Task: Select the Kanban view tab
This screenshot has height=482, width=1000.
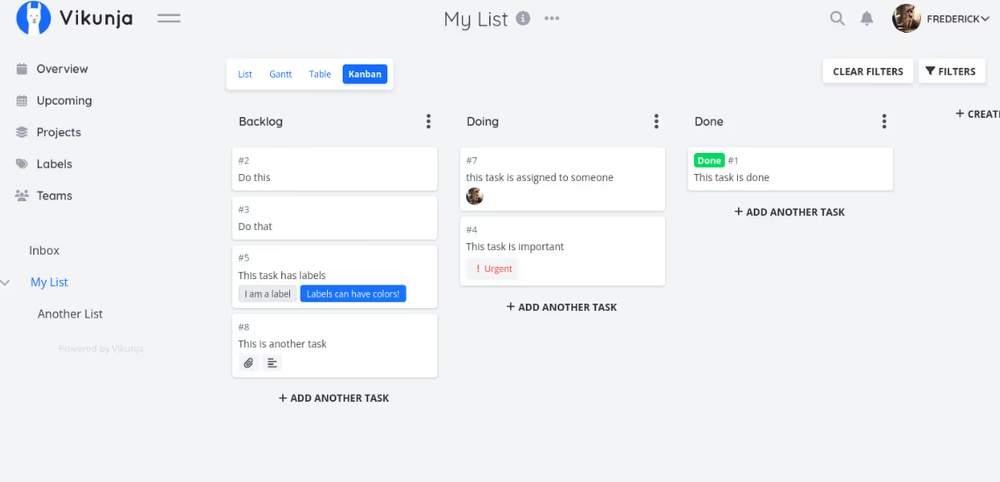Action: [365, 74]
